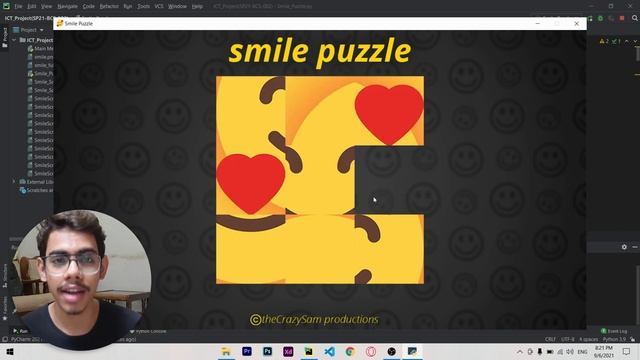Open PyCharm from the taskbar
Viewport: 640px width, 360px height.
(x=309, y=351)
